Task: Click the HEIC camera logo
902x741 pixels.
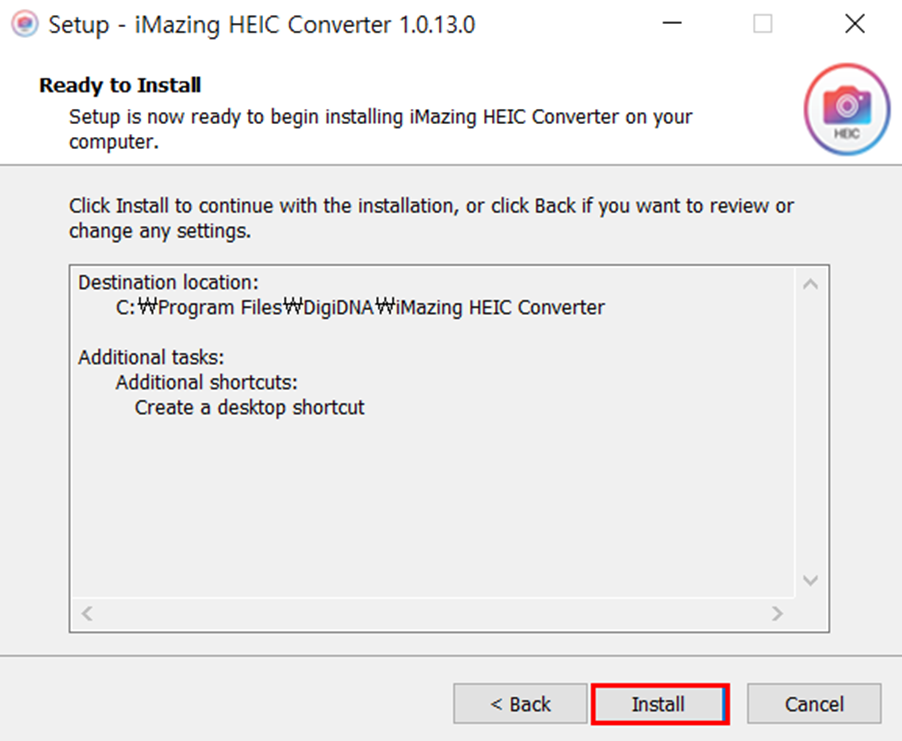Action: click(847, 109)
